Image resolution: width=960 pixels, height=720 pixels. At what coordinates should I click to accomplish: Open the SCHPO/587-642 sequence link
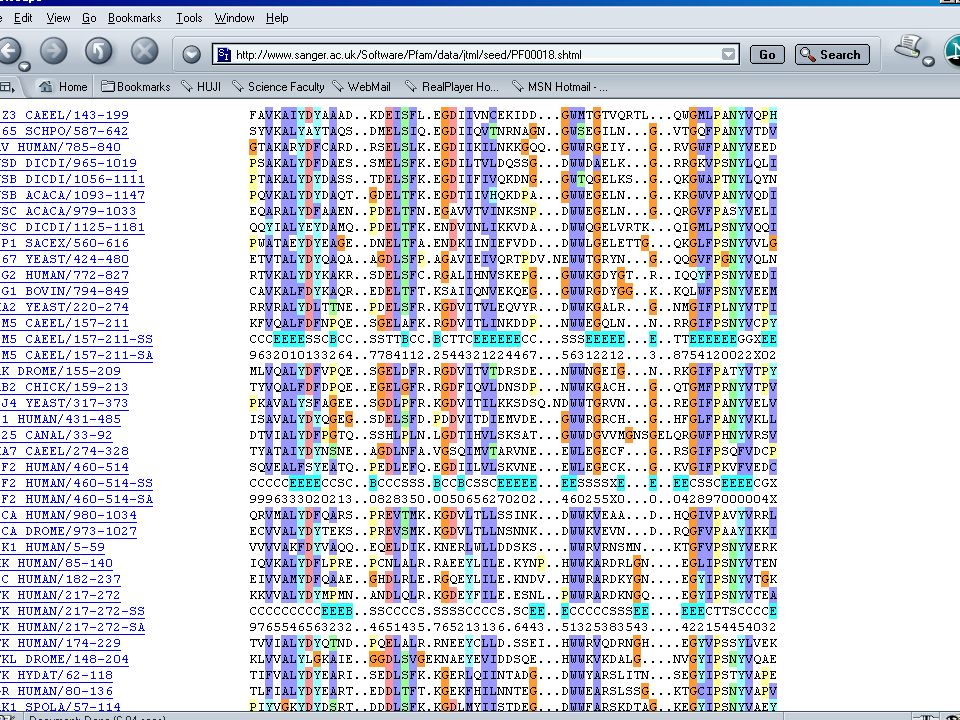point(64,131)
